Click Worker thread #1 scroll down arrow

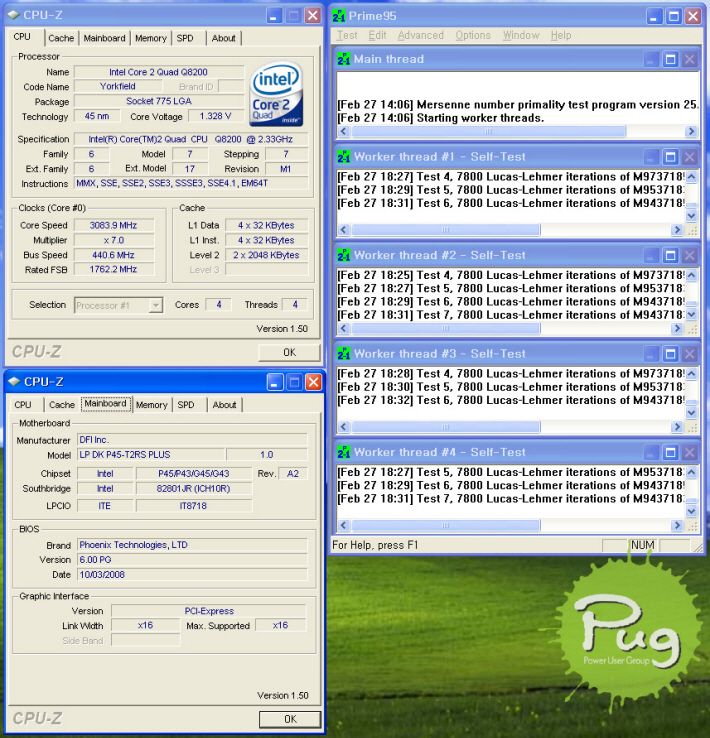[691, 216]
